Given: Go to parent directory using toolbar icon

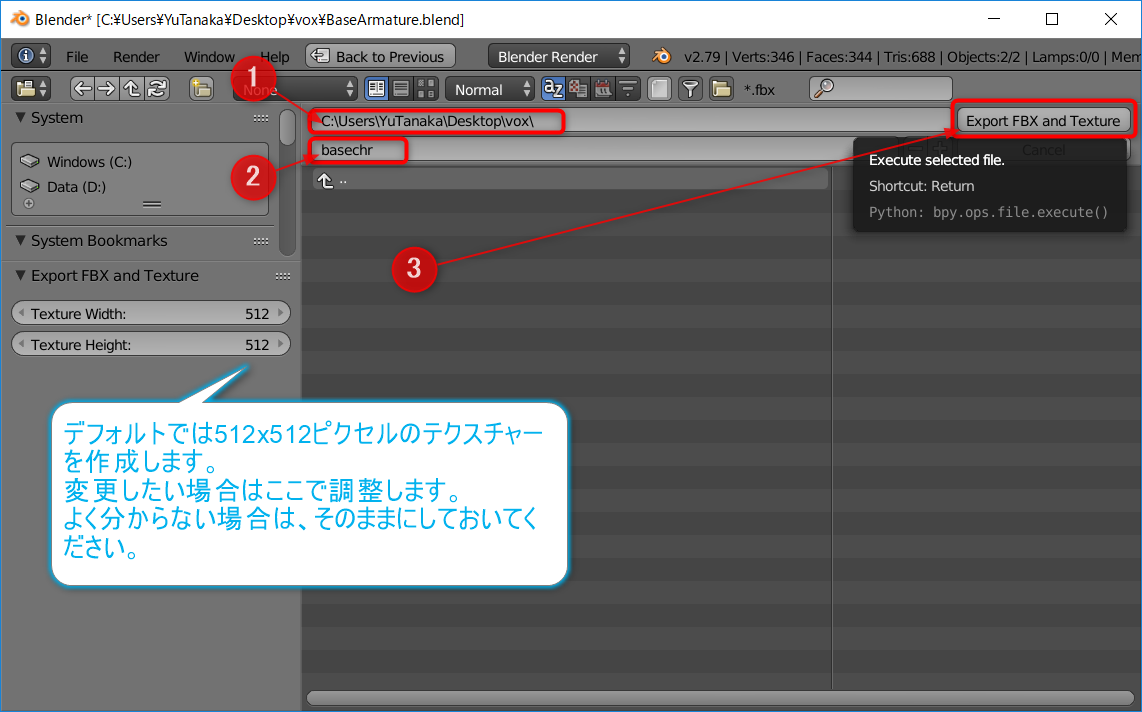Looking at the screenshot, I should (131, 89).
